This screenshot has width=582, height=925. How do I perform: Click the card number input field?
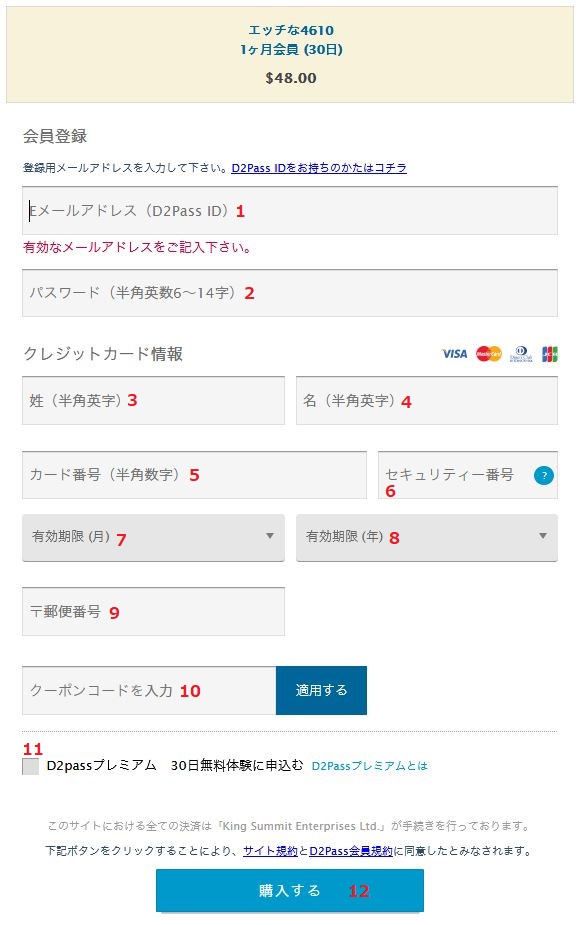(x=195, y=475)
